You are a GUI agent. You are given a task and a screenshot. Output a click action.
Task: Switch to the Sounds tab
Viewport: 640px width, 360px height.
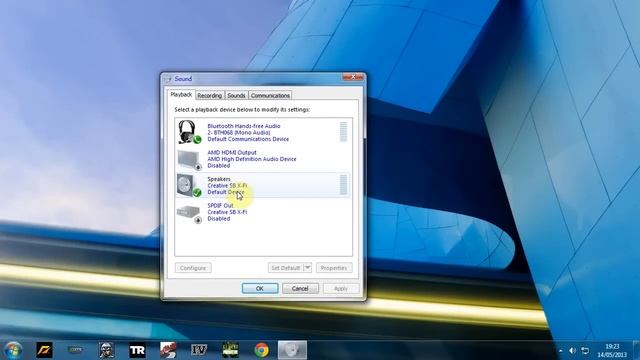click(x=236, y=95)
